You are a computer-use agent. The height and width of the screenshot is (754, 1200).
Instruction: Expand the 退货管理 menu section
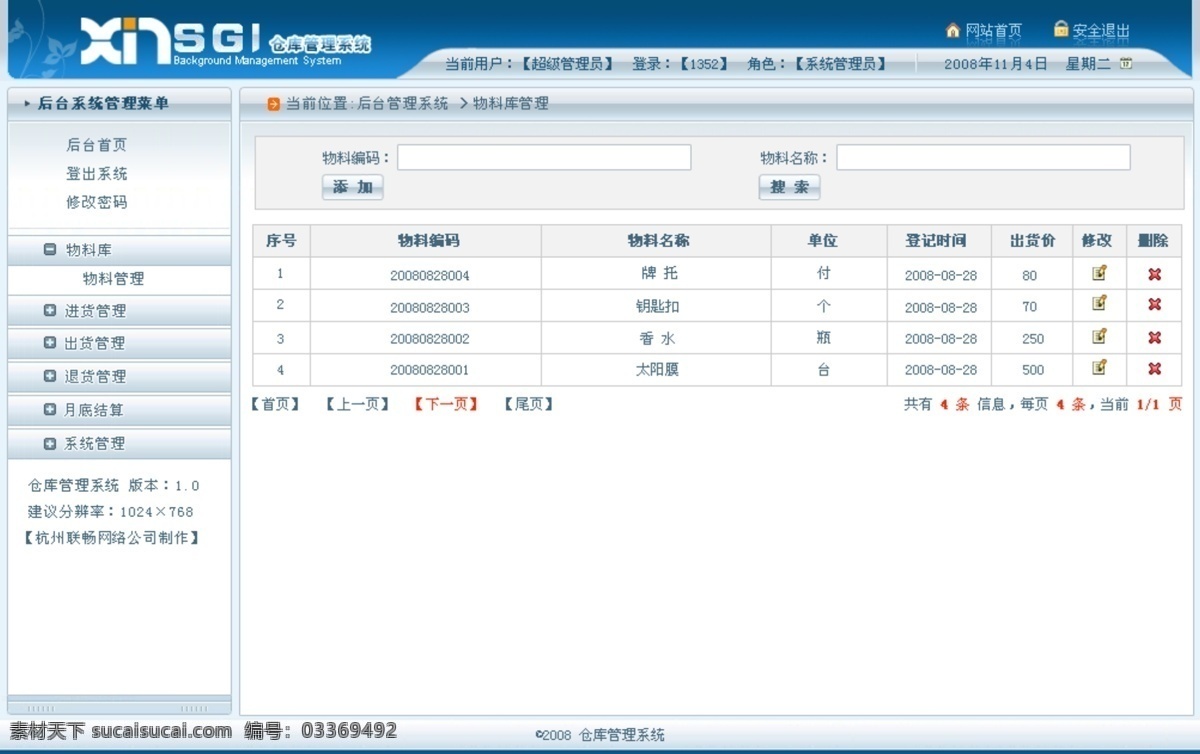click(50, 376)
